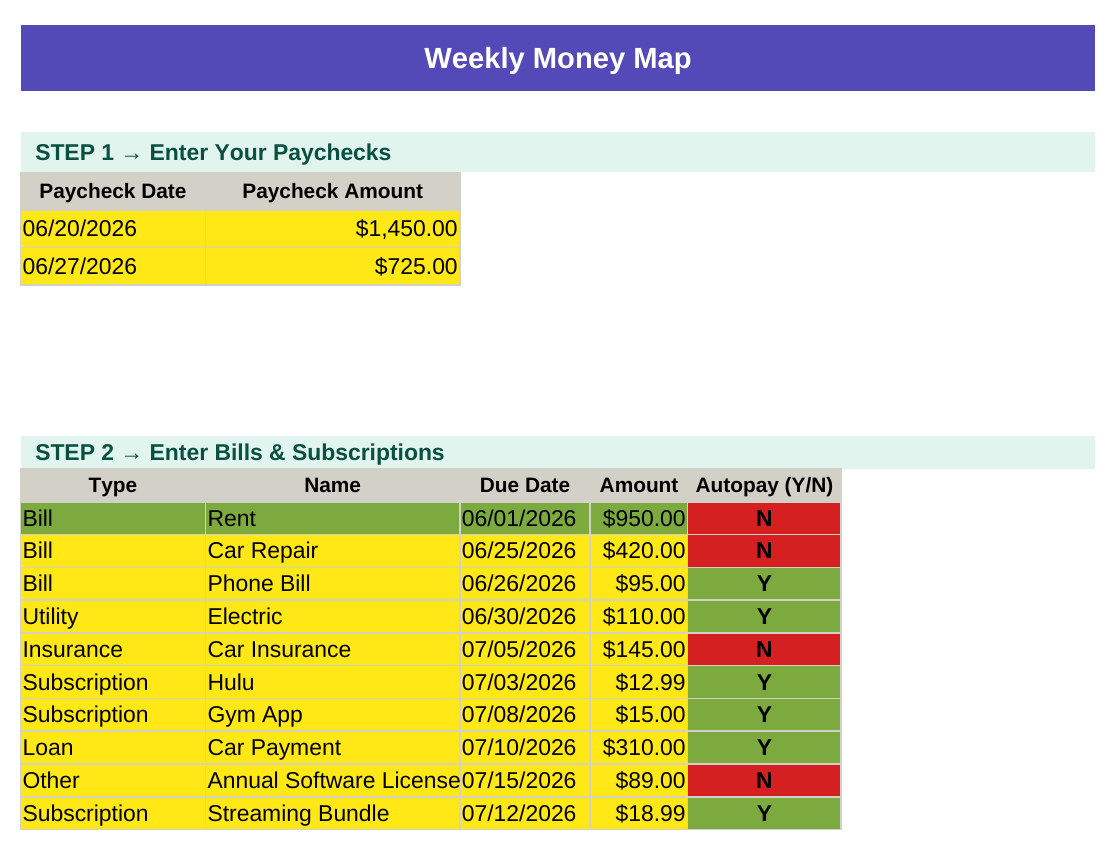The image size is (1120, 856).
Task: Select paycheck amount cell $725.00
Action: [x=333, y=267]
